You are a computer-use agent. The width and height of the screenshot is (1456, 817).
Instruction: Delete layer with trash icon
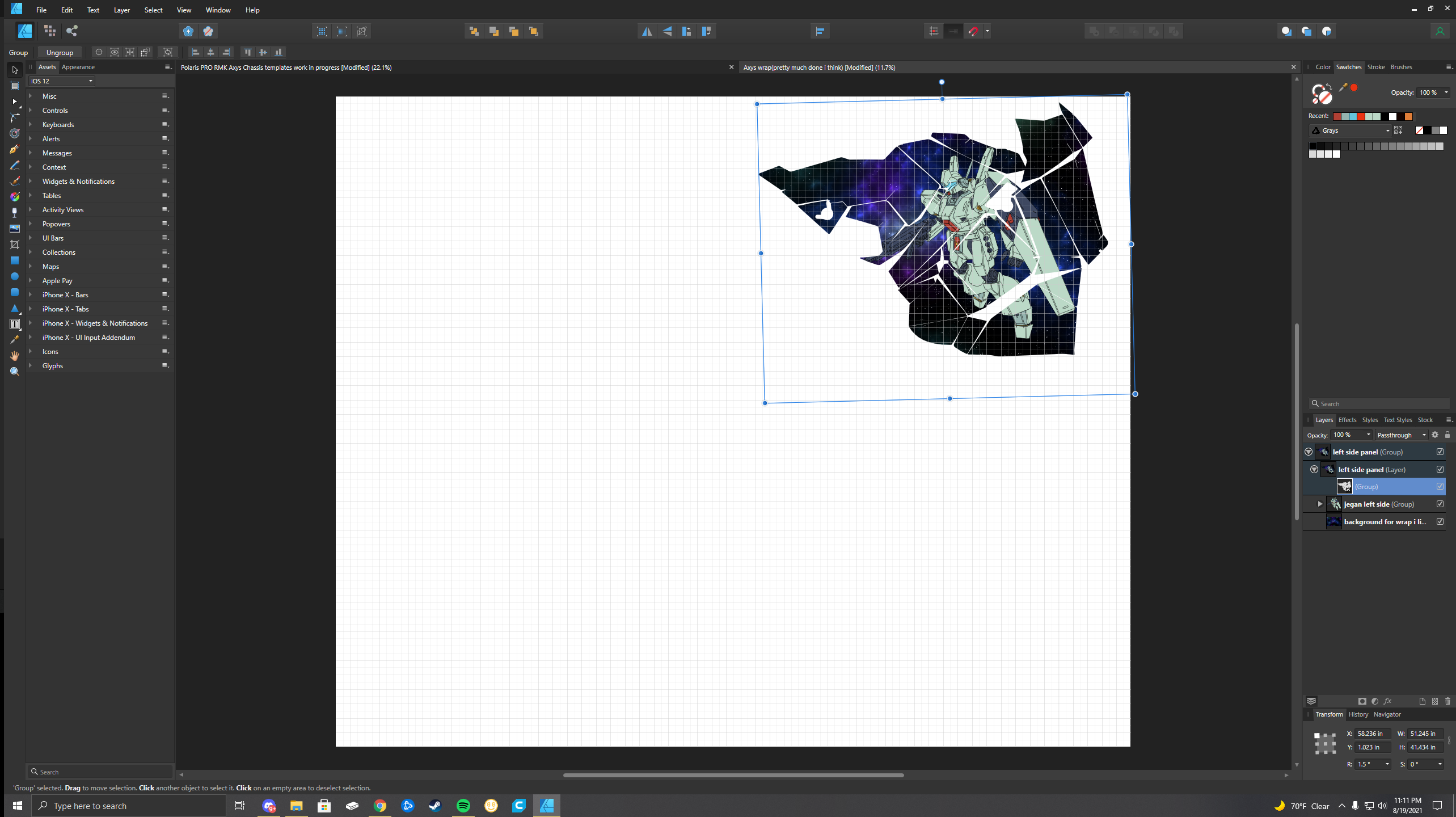coord(1447,701)
